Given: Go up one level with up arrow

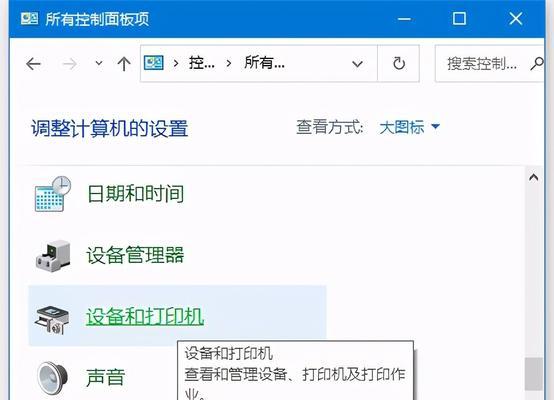Looking at the screenshot, I should pos(124,64).
